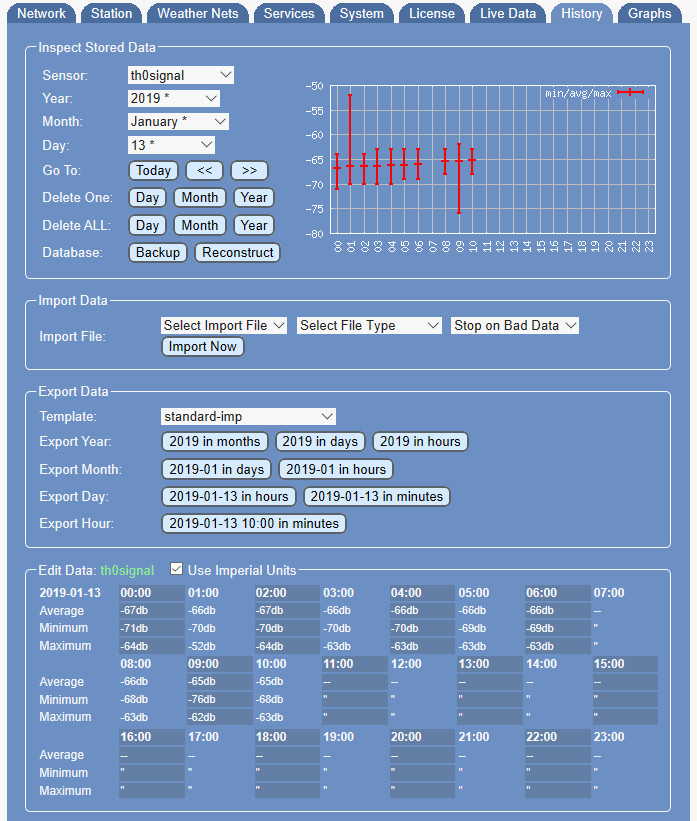
Task: Select the History tab
Action: pos(581,14)
